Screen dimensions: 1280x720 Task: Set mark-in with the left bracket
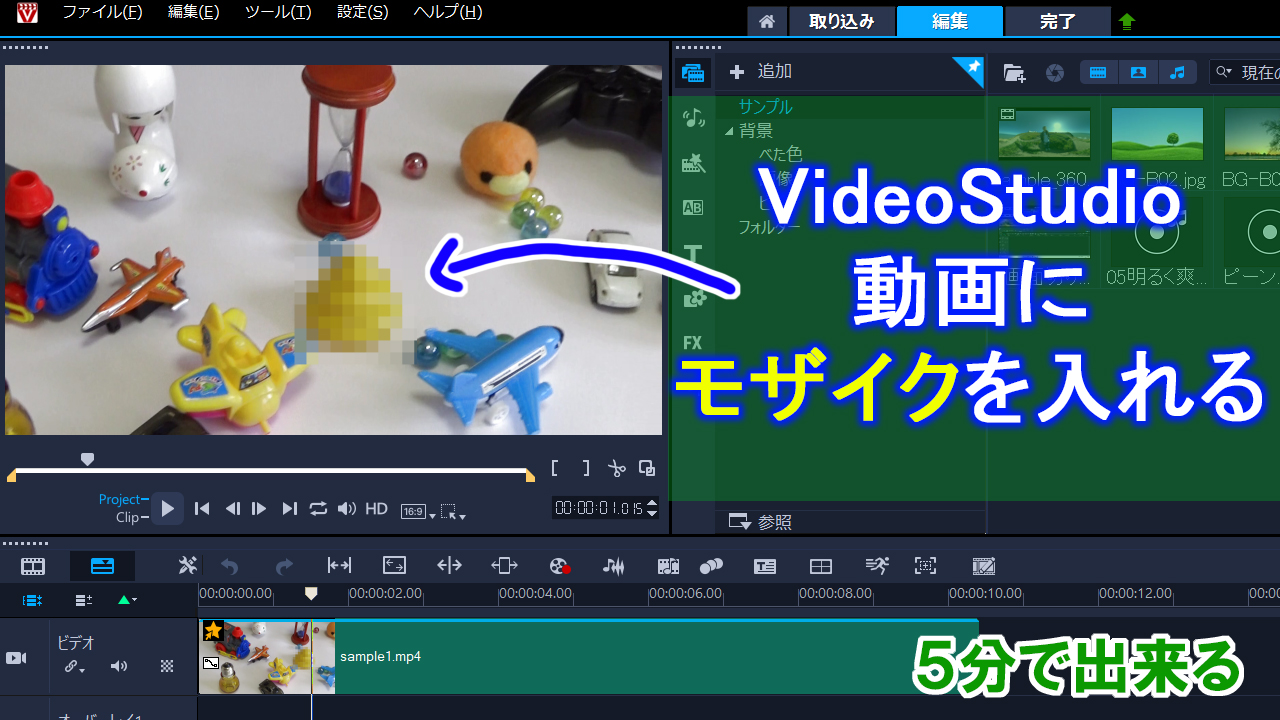point(556,468)
